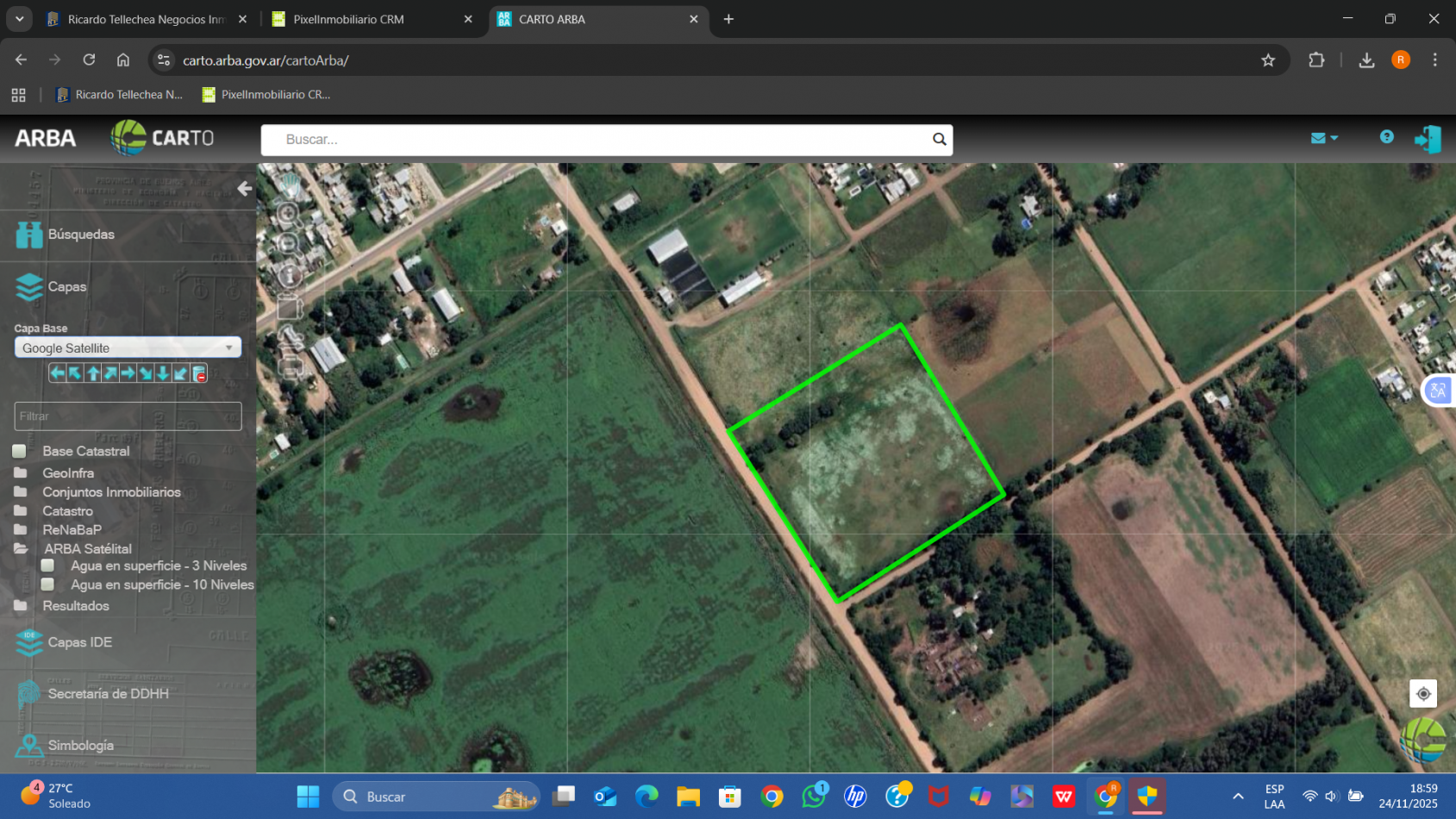Toggle Agua en superficie - 10 Niveles
Viewport: 1456px width, 819px height.
point(47,585)
